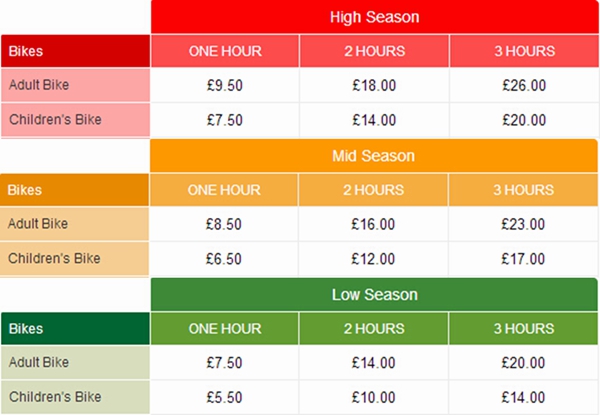
Task: Click Children's Bike label in Mid Season
Action: (x=76, y=259)
